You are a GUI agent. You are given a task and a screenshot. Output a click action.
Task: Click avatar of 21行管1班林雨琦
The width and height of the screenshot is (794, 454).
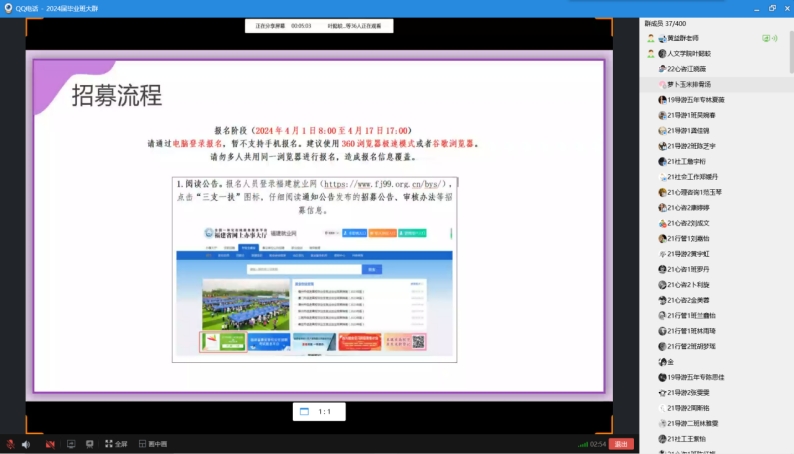[662, 331]
